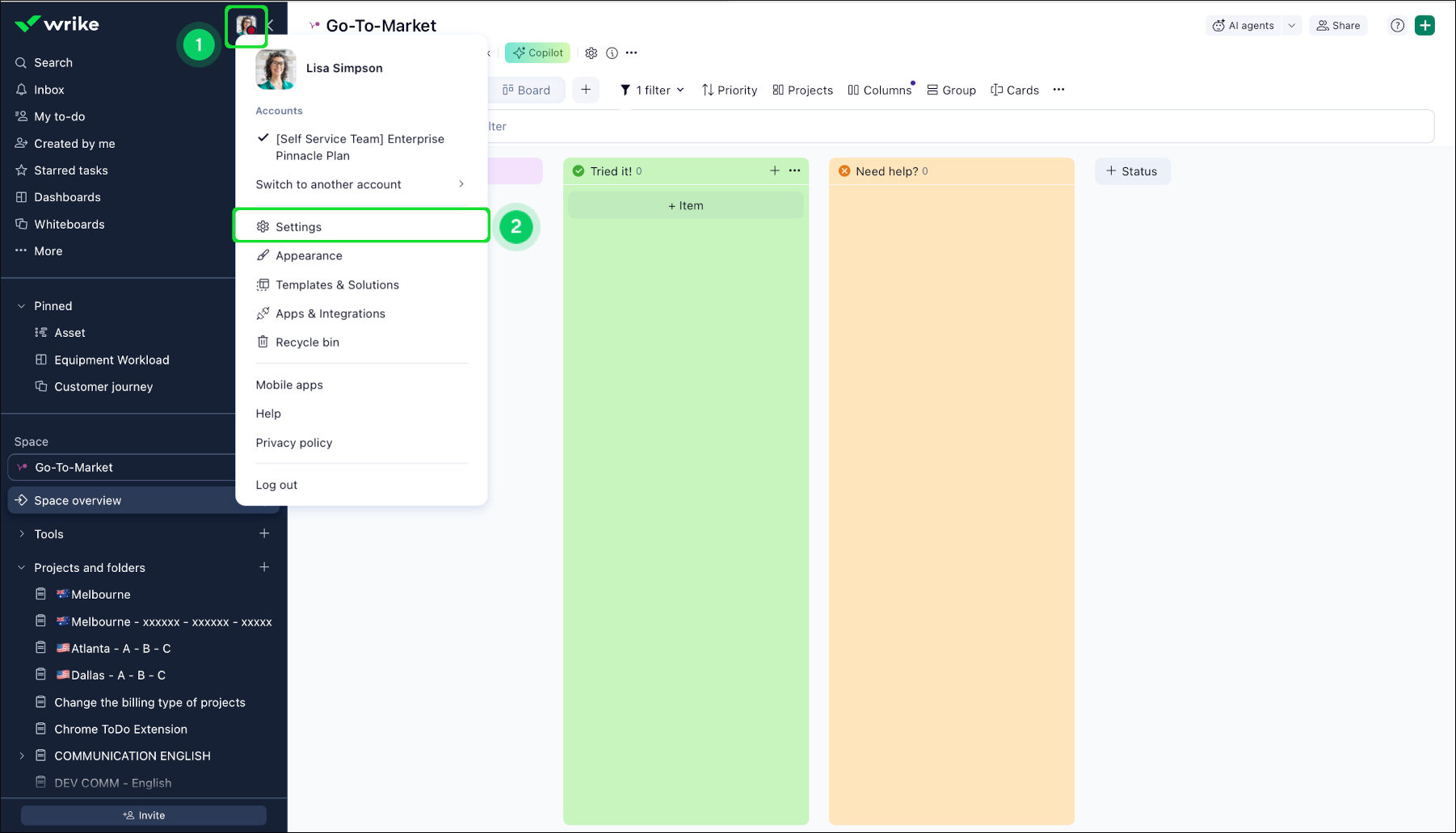1456x833 pixels.
Task: Open the Projects toolbar option
Action: pyautogui.click(x=802, y=90)
